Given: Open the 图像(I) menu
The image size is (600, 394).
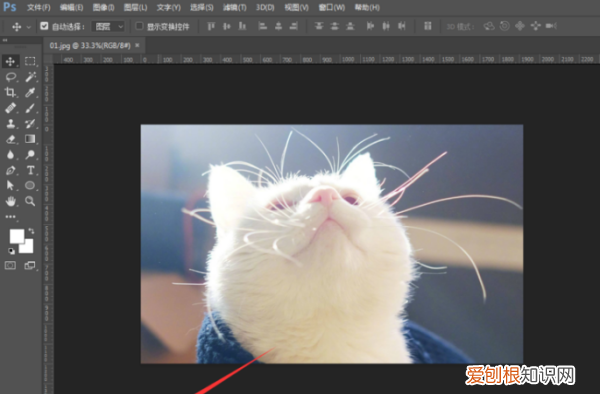Looking at the screenshot, I should pos(103,7).
